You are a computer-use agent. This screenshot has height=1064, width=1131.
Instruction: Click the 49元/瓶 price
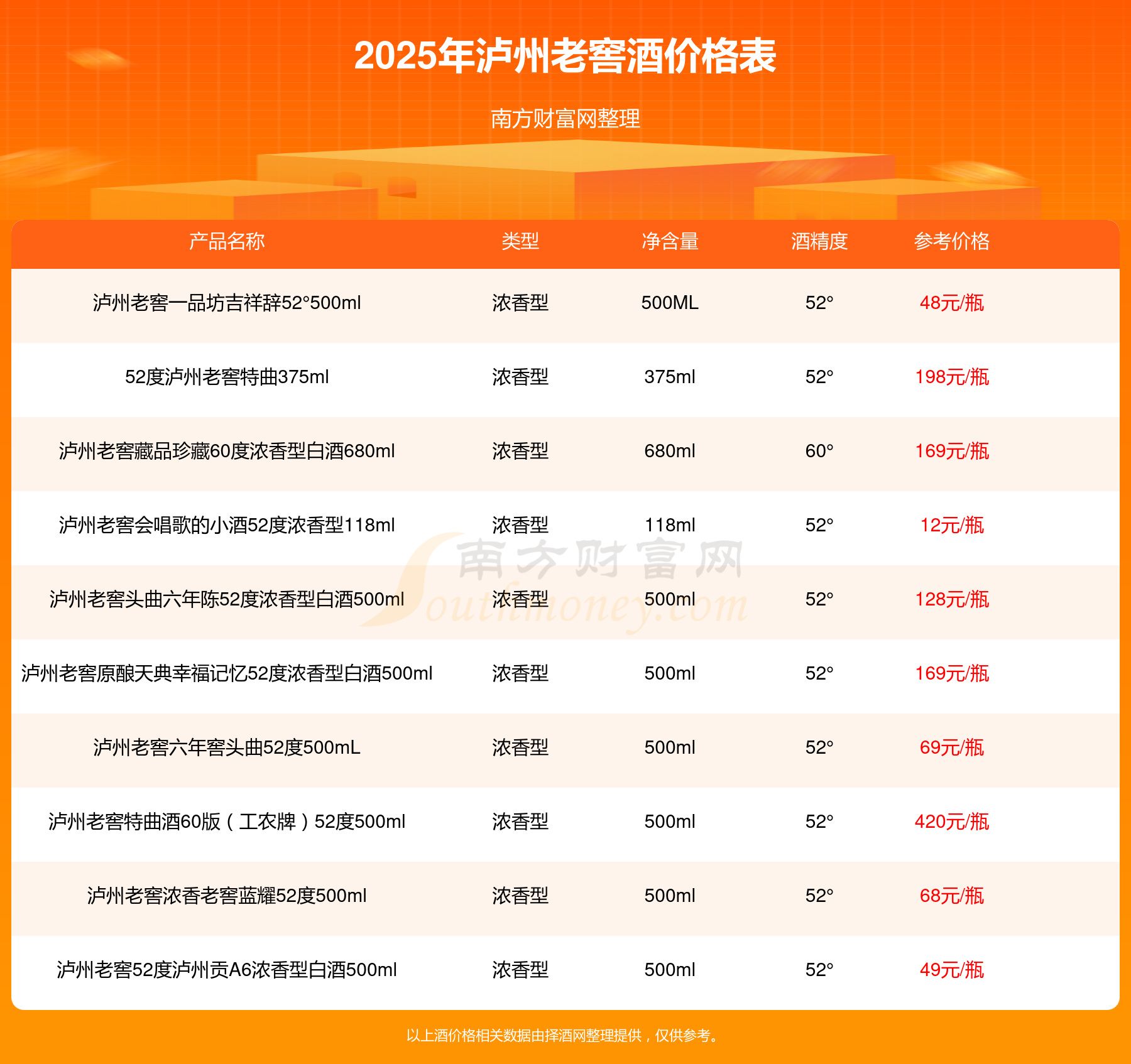[x=952, y=970]
